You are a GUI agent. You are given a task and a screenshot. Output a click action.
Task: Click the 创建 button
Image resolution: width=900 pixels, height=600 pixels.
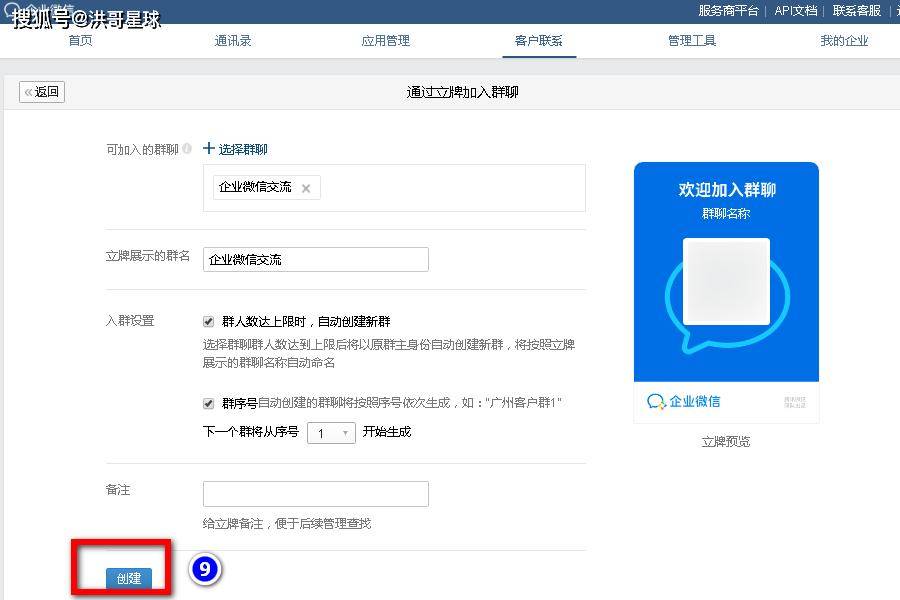(x=129, y=578)
